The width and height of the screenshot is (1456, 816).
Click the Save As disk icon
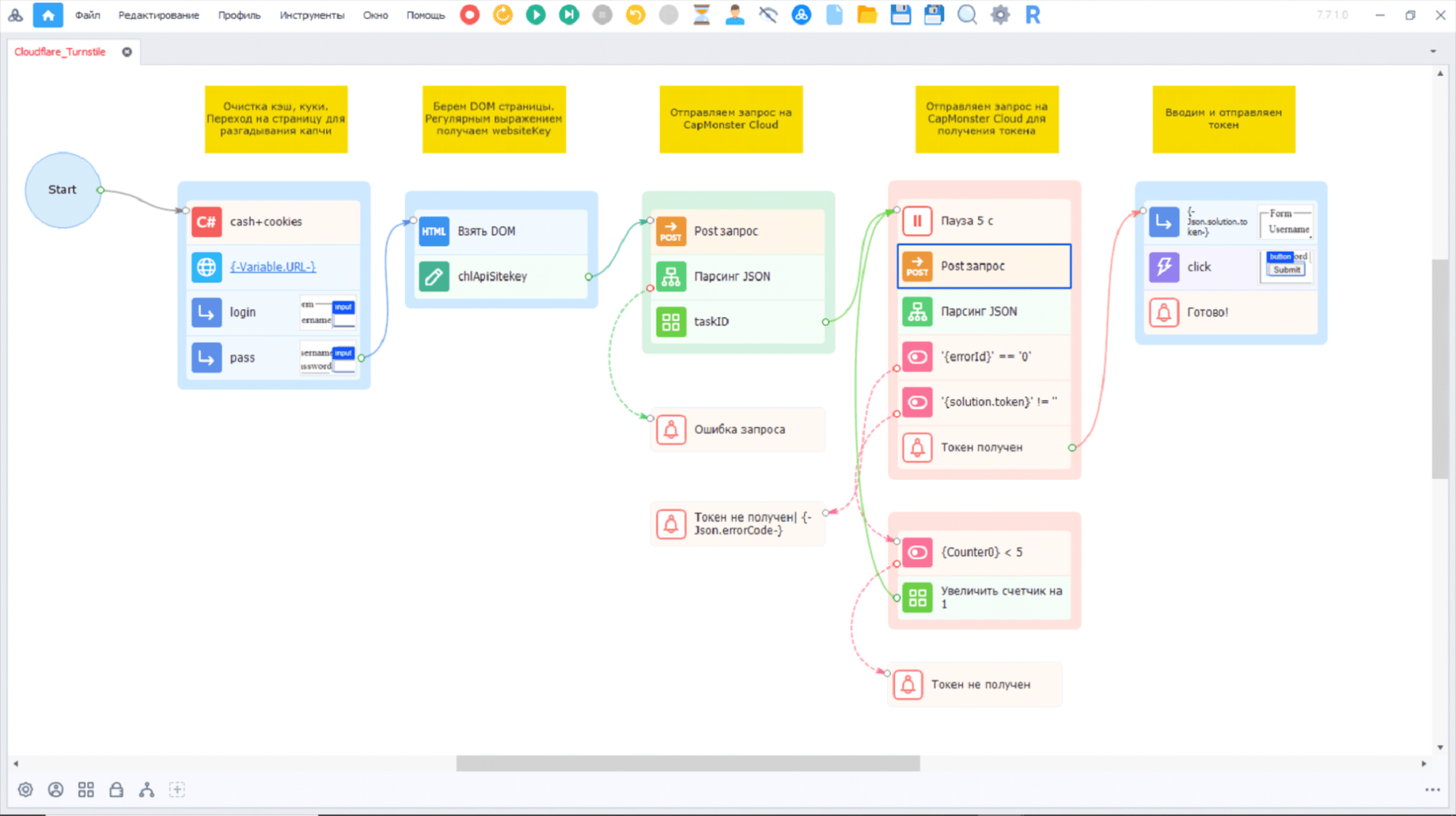coord(934,15)
